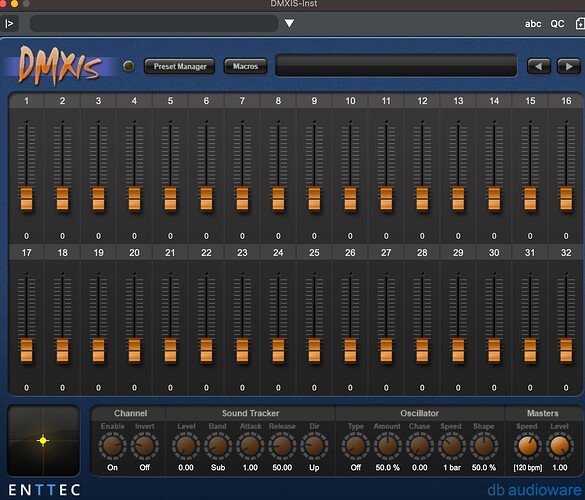Open the Macros panel
Viewport: 585px width, 500px height.
(245, 66)
